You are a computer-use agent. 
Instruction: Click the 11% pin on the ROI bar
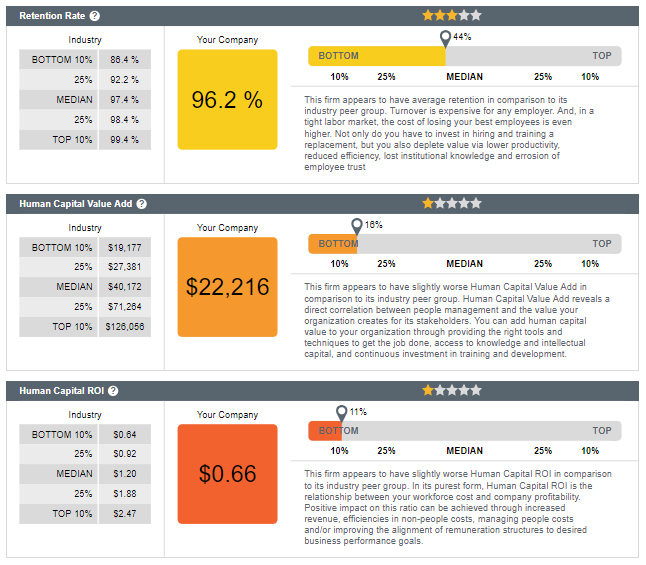click(x=342, y=414)
